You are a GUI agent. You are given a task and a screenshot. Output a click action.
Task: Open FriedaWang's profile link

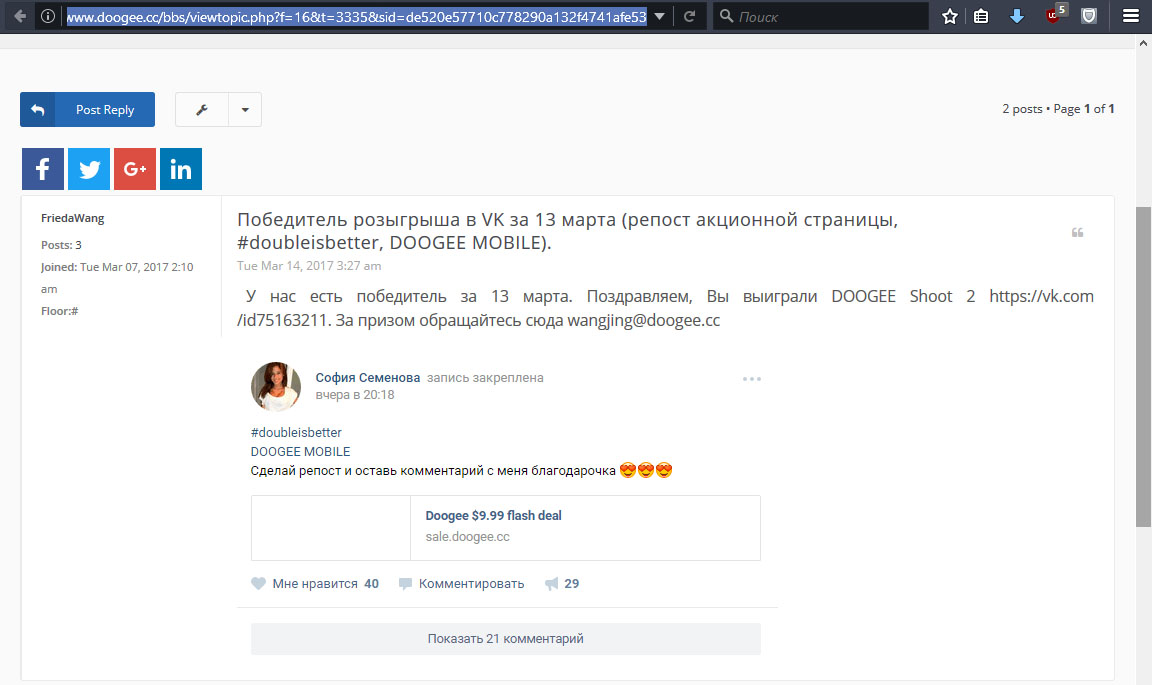73,218
